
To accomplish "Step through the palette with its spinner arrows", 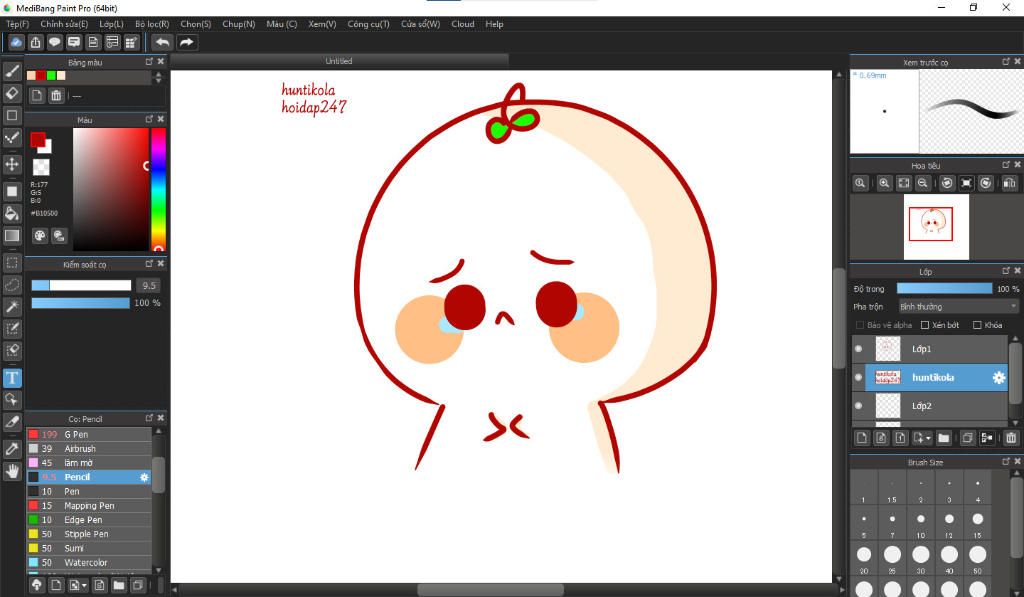I will 157,76.
